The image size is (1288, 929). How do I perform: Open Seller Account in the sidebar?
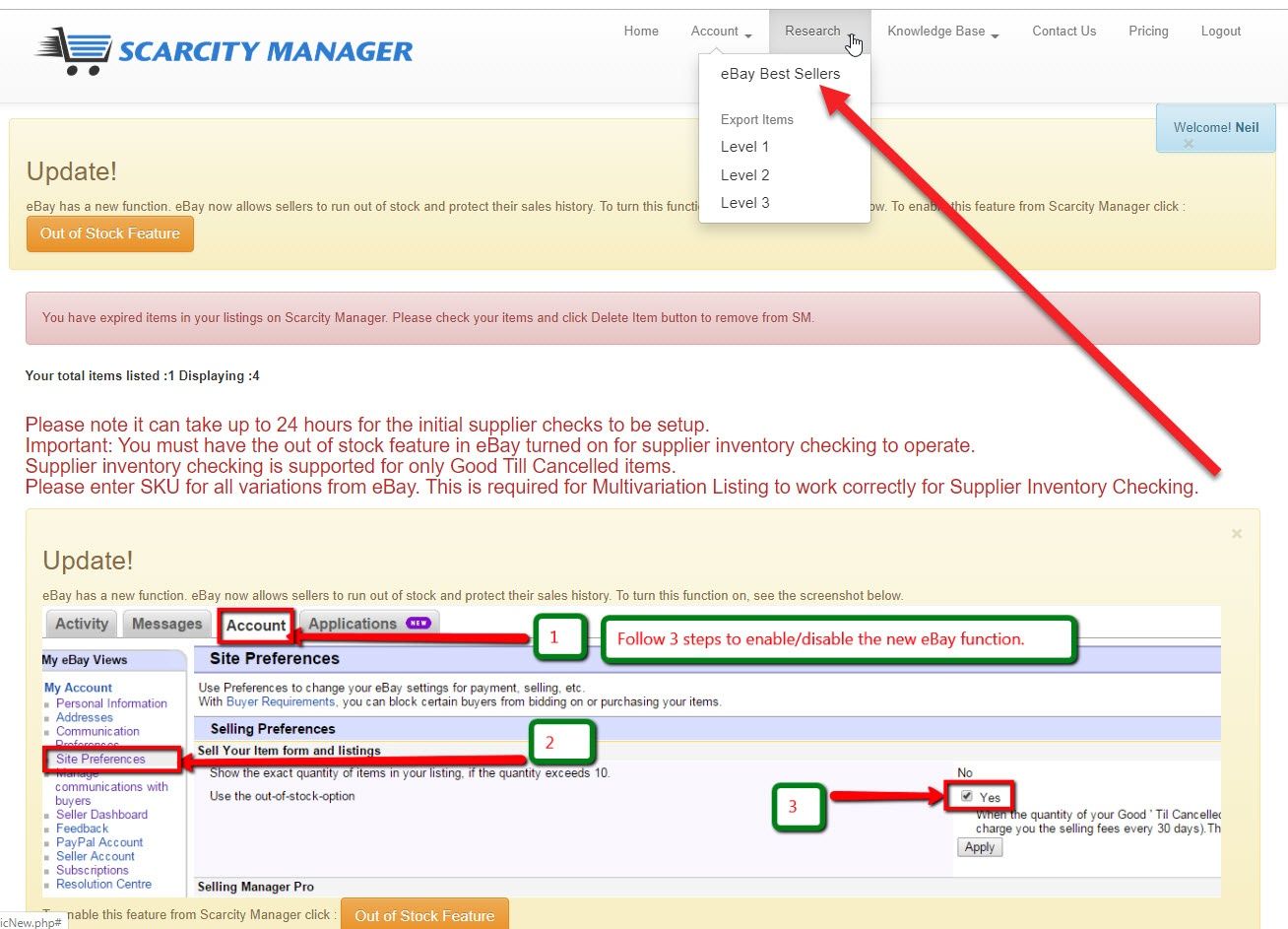coord(96,856)
